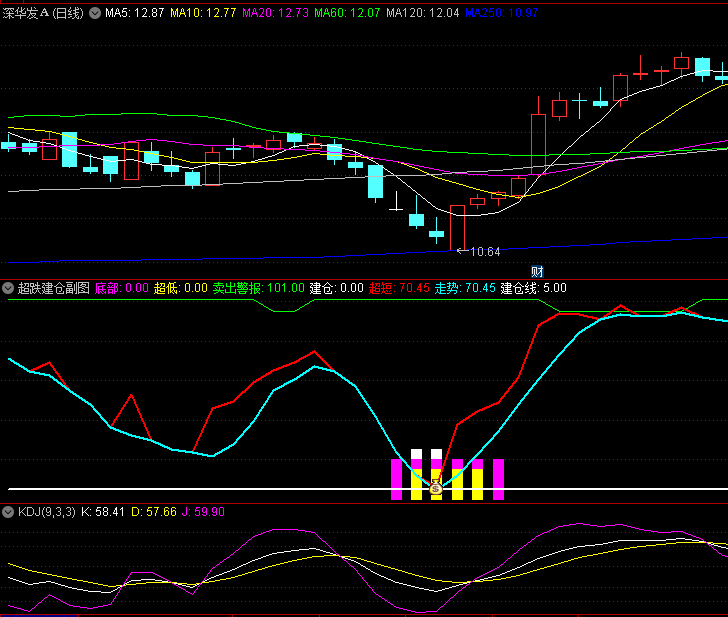Screen dimensions: 728x617
Task: Click the 超短: 70.45 red value
Action: [x=399, y=288]
